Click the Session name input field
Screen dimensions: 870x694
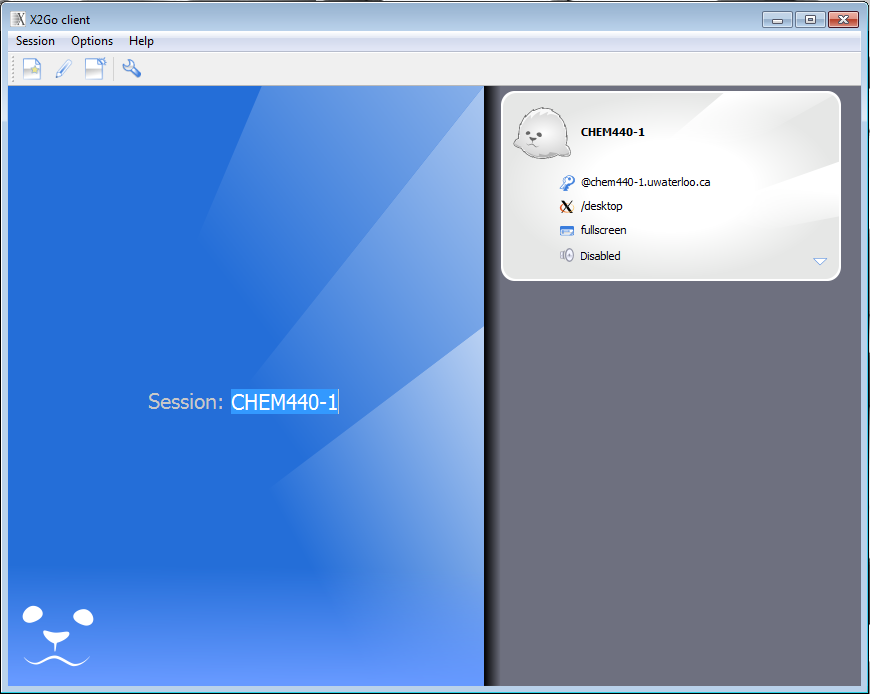(285, 402)
